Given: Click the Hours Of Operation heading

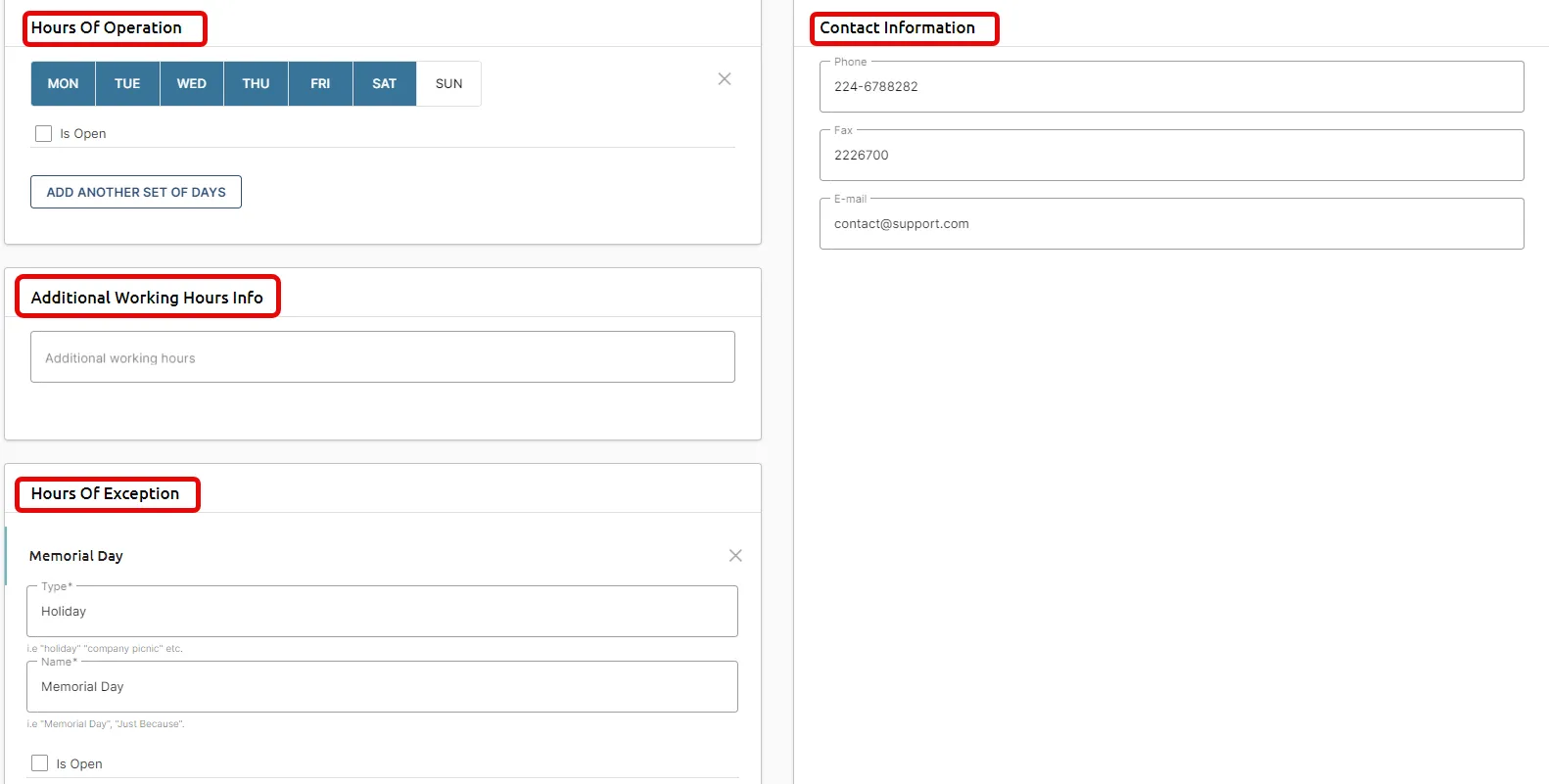Looking at the screenshot, I should click(x=107, y=27).
